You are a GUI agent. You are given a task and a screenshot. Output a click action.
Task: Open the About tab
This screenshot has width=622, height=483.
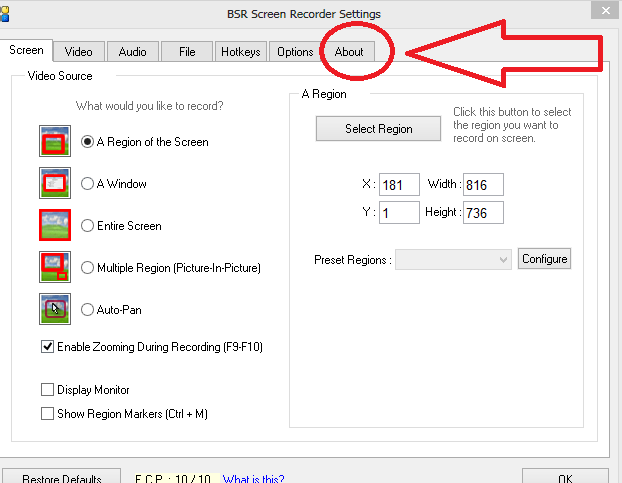[349, 52]
